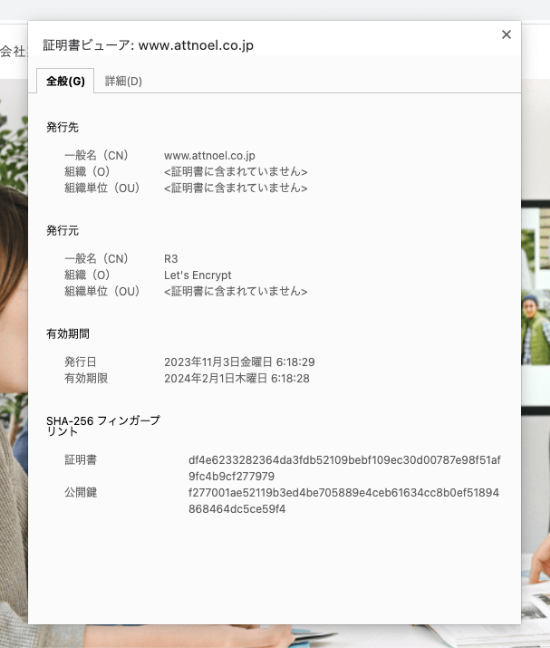Click the 発行先 section heading
Screen dimensions: 550x648
(62, 127)
